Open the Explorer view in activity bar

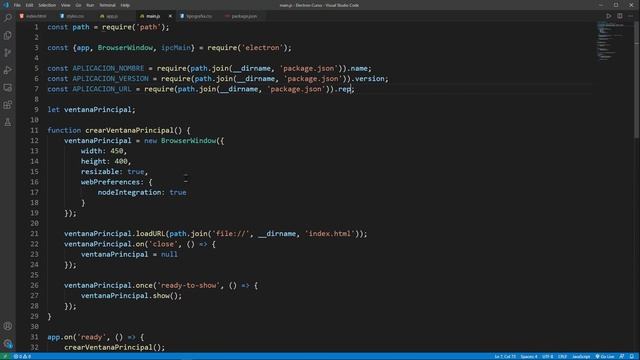(x=8, y=36)
